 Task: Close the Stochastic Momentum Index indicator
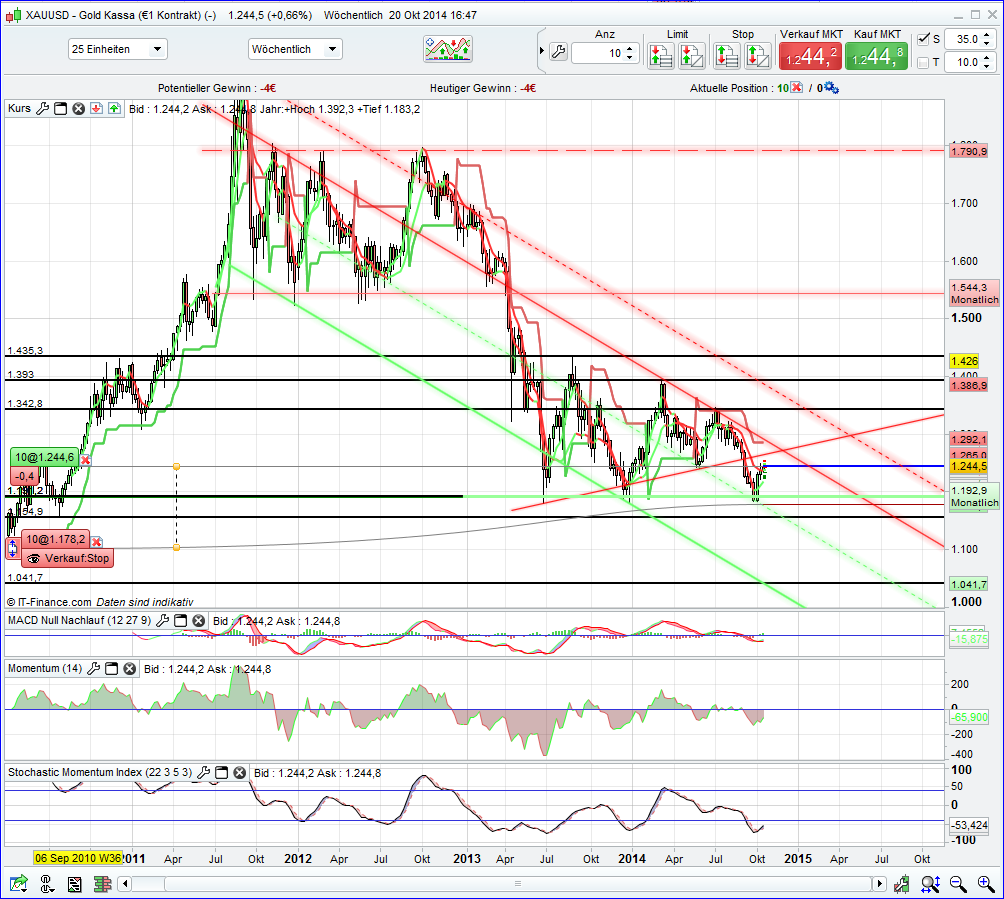239,772
